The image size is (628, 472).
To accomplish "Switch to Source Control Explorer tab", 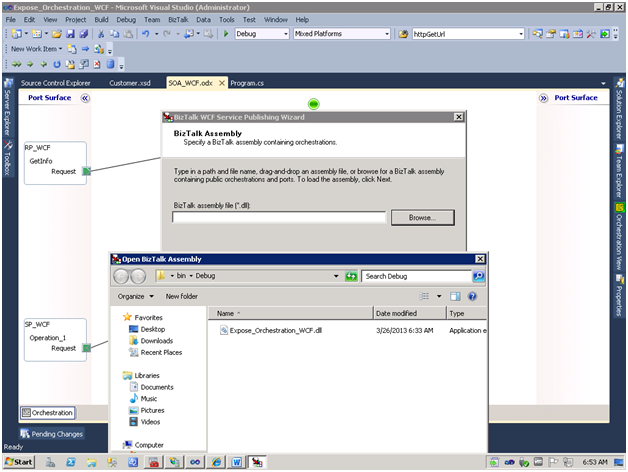I will coord(55,83).
